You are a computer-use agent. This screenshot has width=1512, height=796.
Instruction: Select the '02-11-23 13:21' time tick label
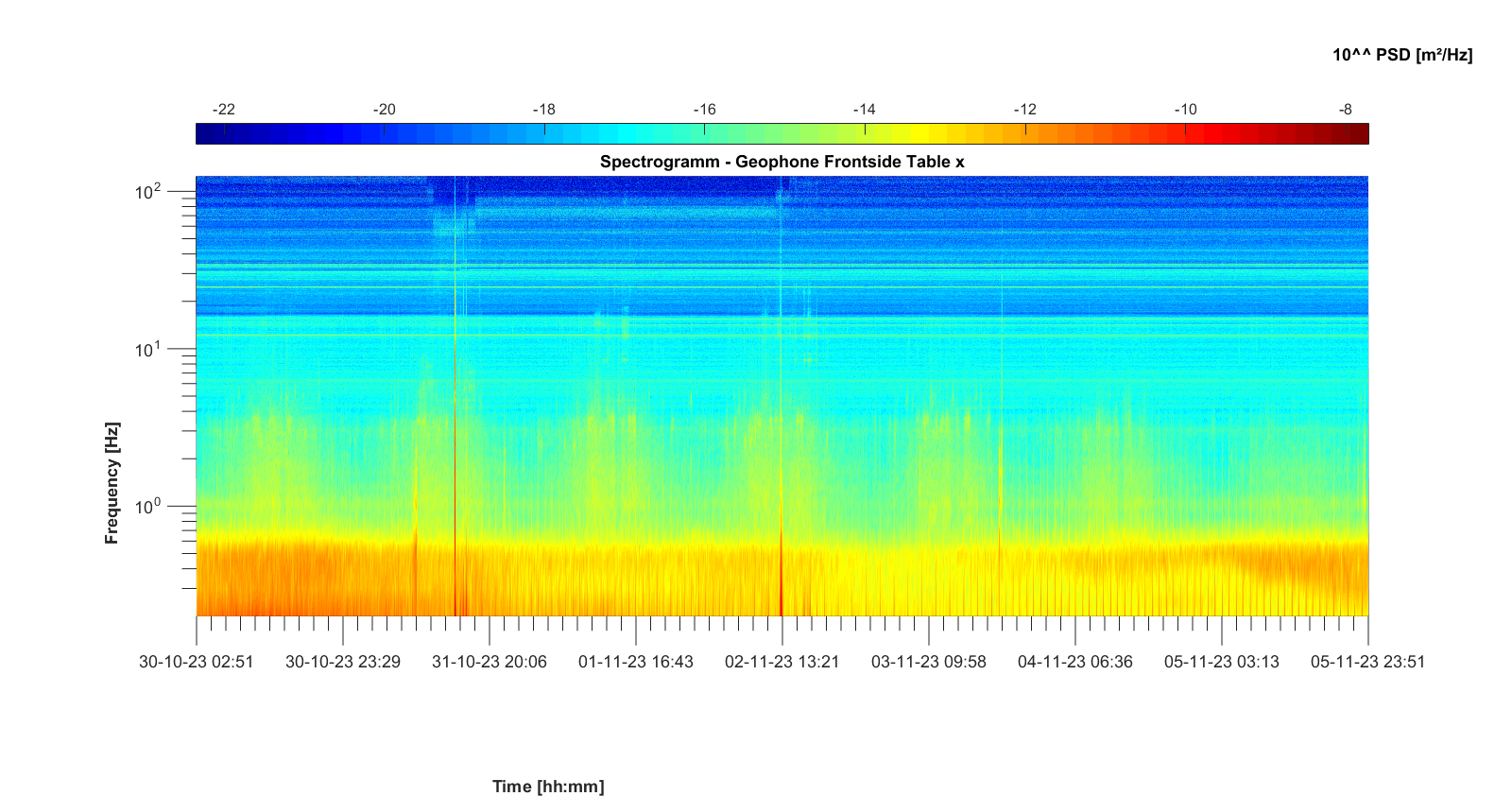[782, 662]
